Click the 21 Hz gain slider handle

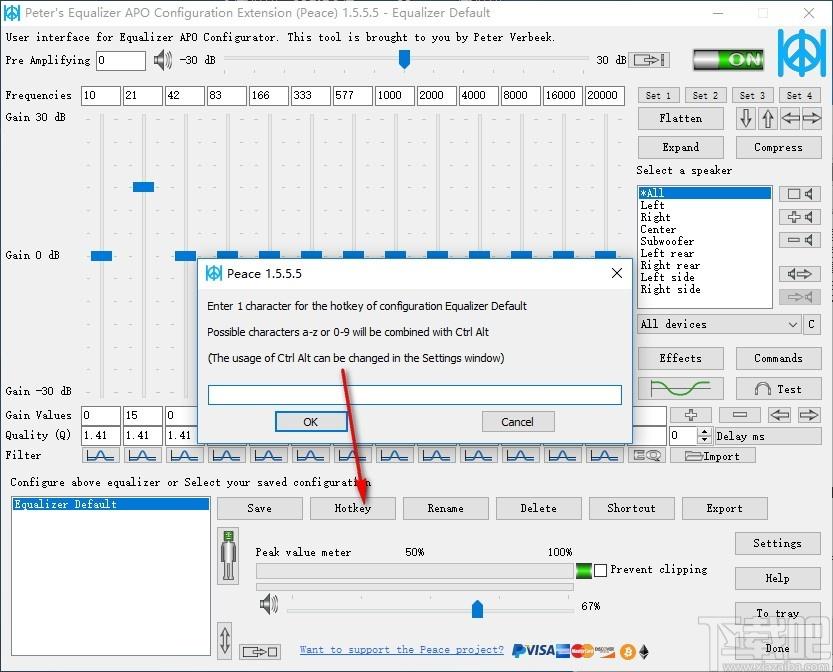pyautogui.click(x=143, y=186)
